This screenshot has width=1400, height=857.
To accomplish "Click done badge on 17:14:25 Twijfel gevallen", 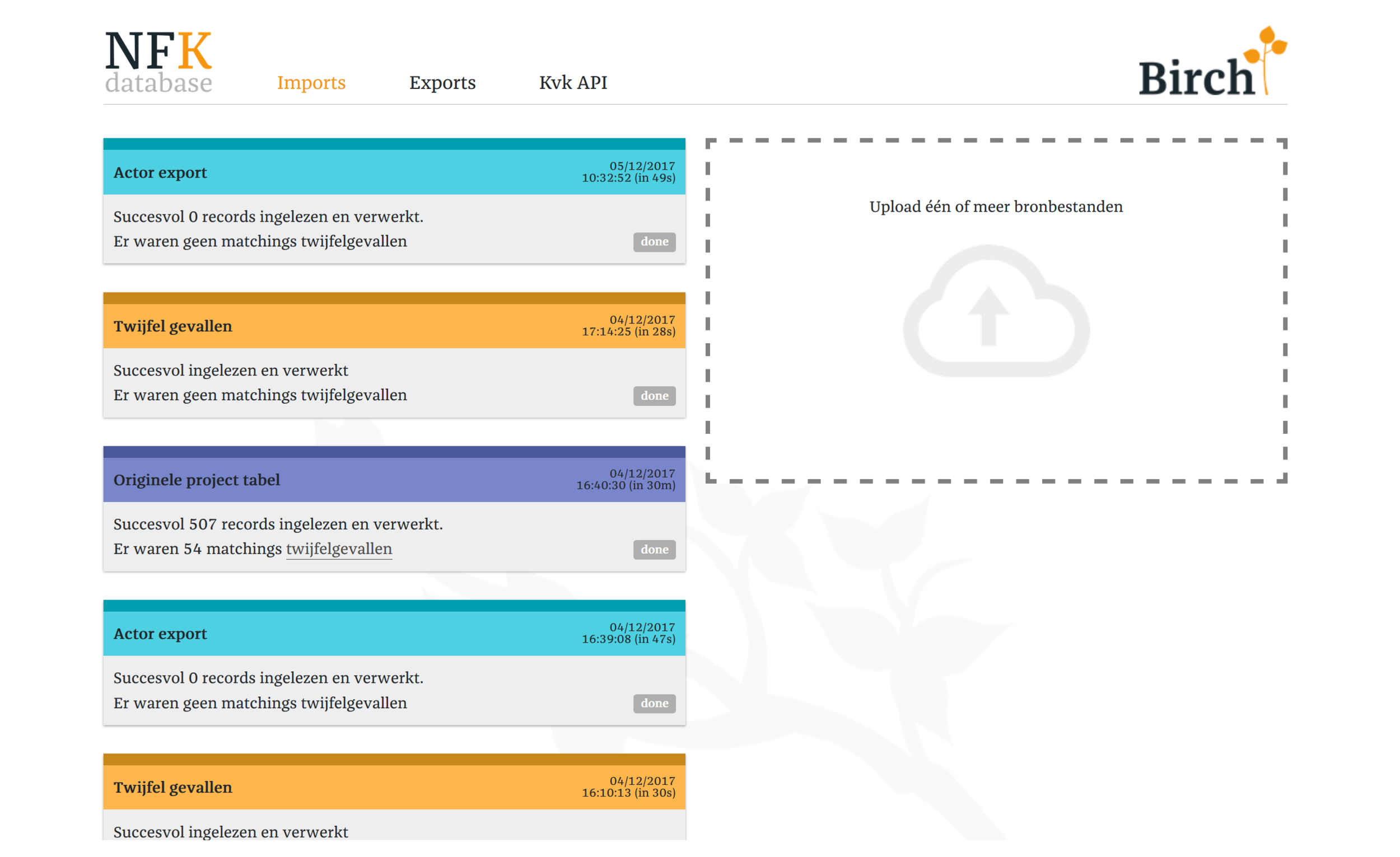I will click(x=655, y=396).
